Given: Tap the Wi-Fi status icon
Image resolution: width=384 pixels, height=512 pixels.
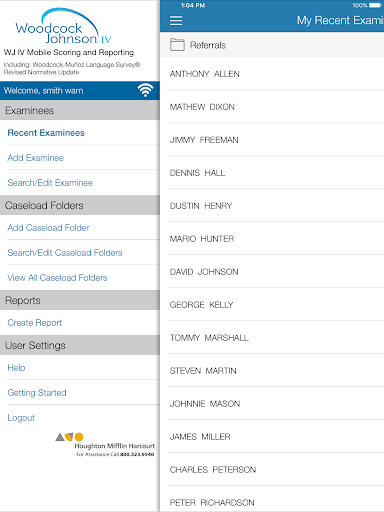Looking at the screenshot, I should click(x=146, y=90).
